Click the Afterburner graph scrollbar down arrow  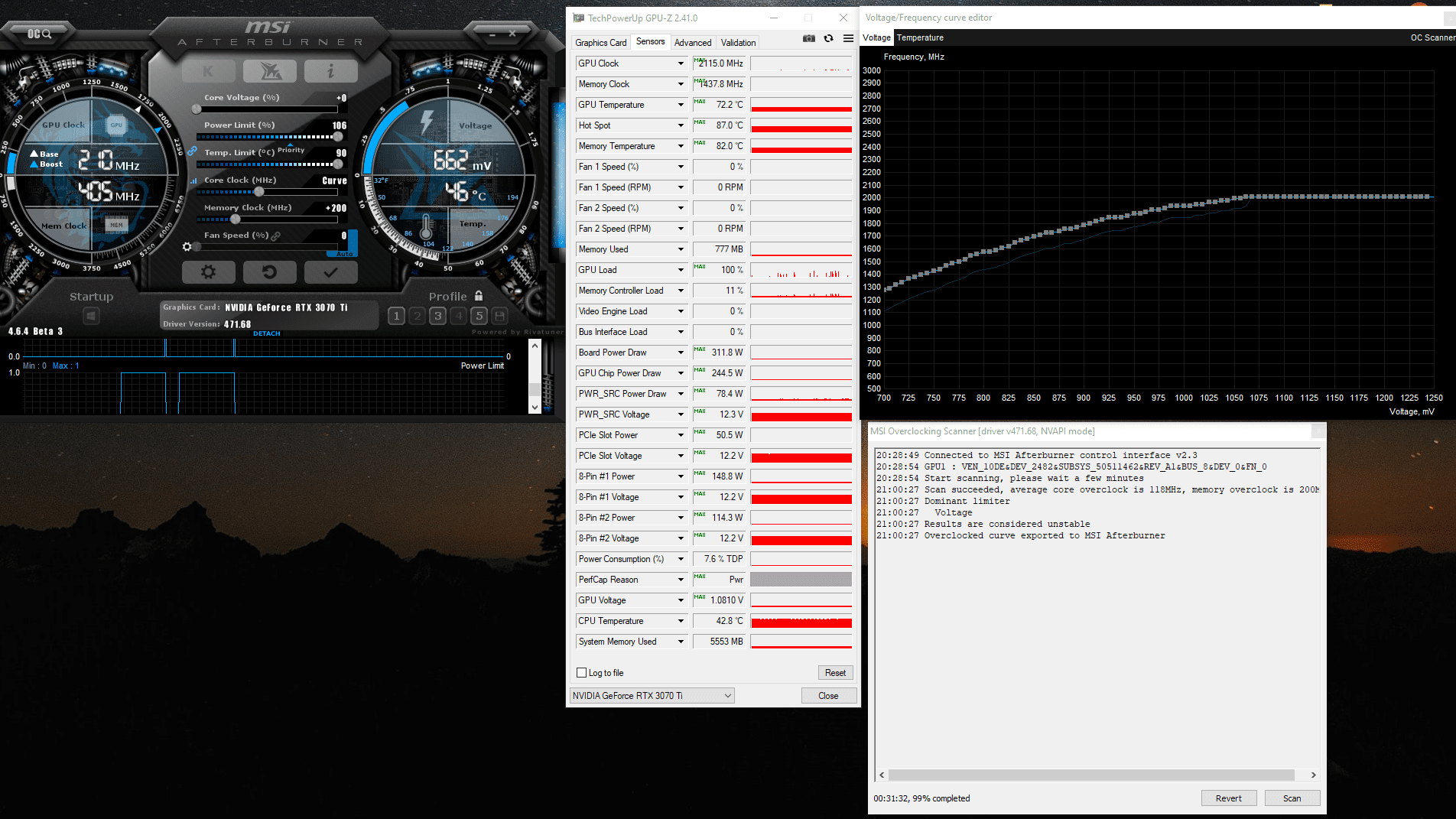(x=535, y=408)
